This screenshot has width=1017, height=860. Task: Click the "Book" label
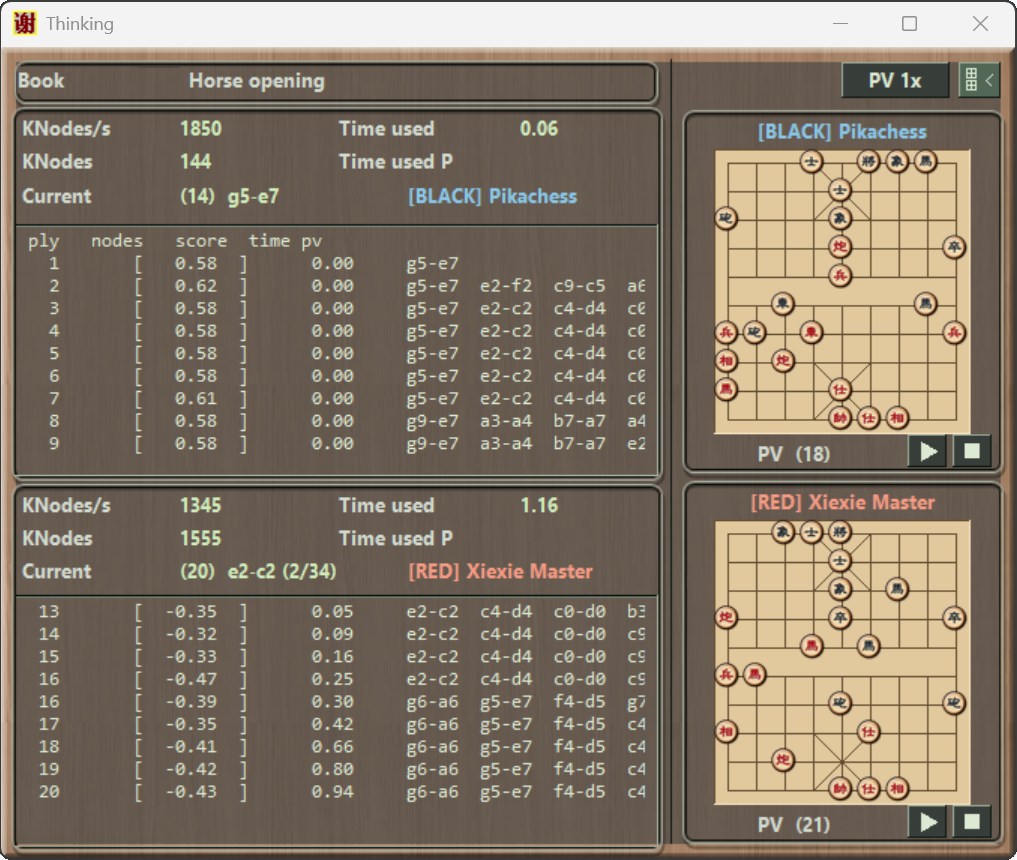42,81
